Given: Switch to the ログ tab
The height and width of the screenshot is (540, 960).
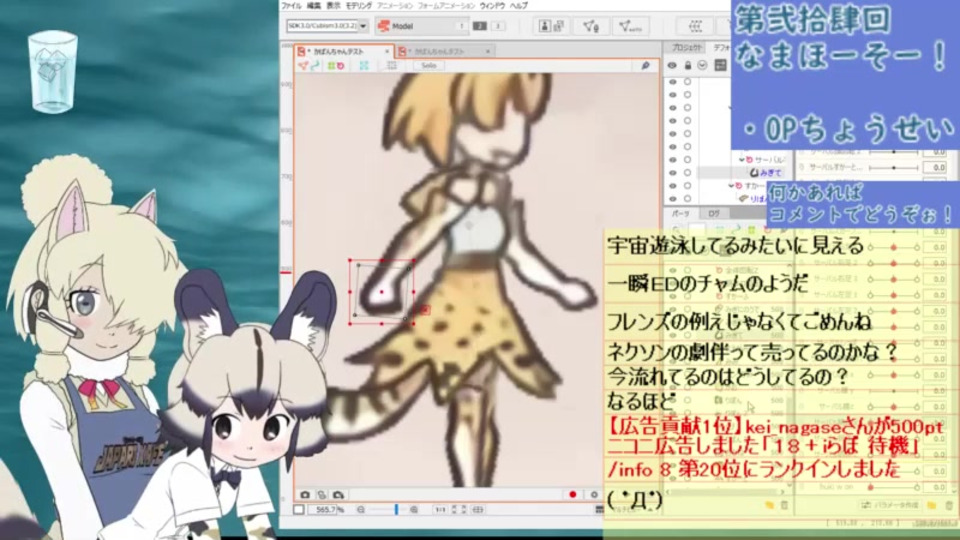Looking at the screenshot, I should point(714,214).
